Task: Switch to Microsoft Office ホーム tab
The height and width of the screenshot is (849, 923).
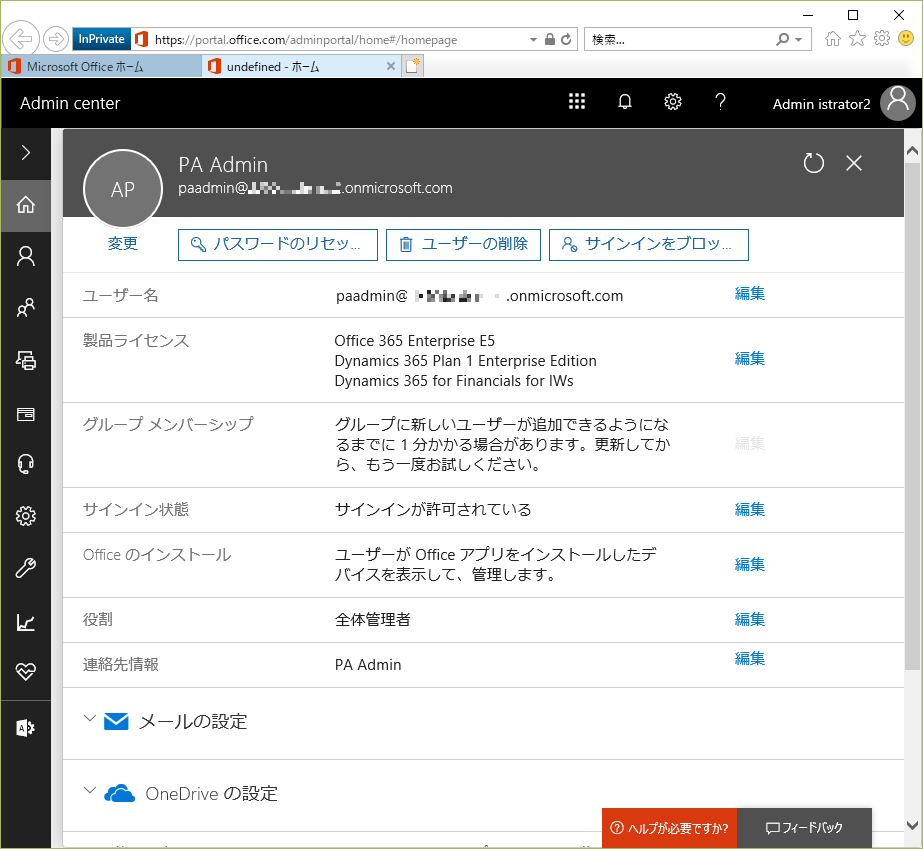Action: click(x=101, y=67)
